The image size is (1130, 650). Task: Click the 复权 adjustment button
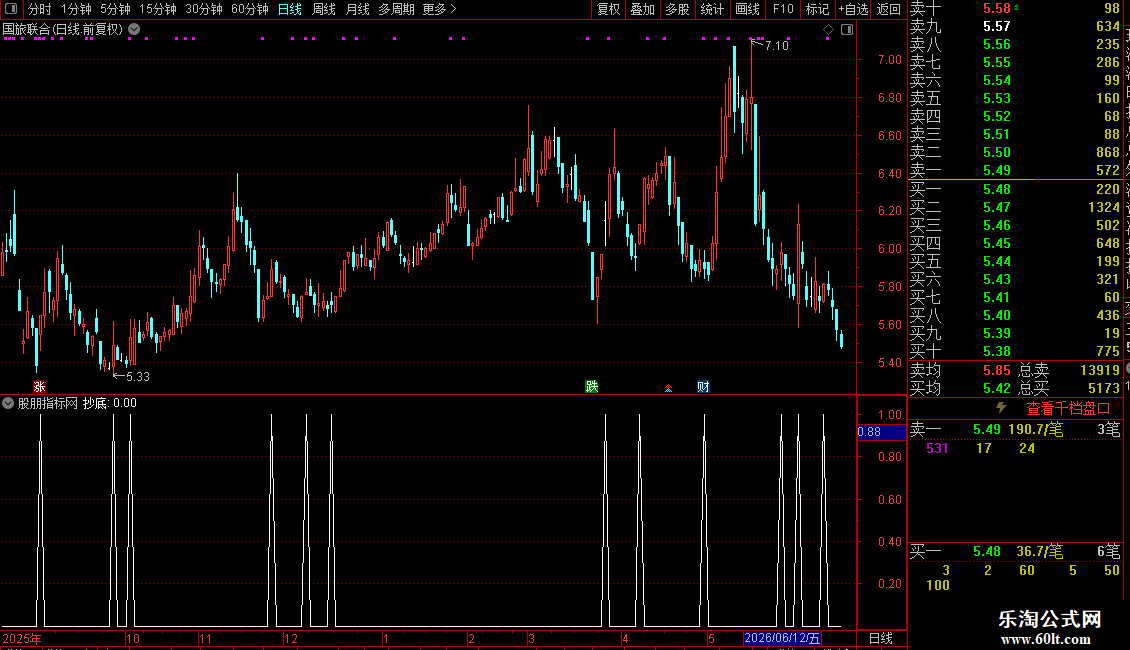pyautogui.click(x=609, y=9)
